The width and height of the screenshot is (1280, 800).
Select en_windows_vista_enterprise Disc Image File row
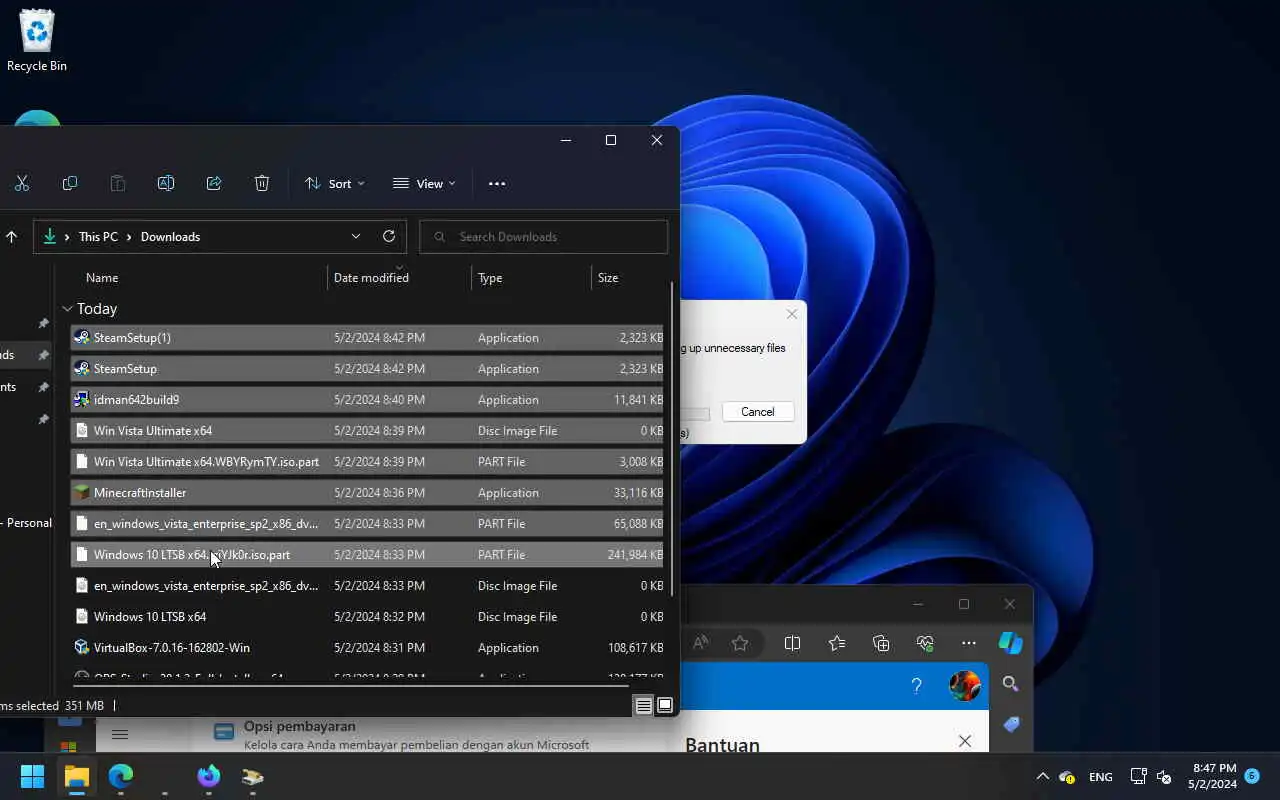coord(367,586)
